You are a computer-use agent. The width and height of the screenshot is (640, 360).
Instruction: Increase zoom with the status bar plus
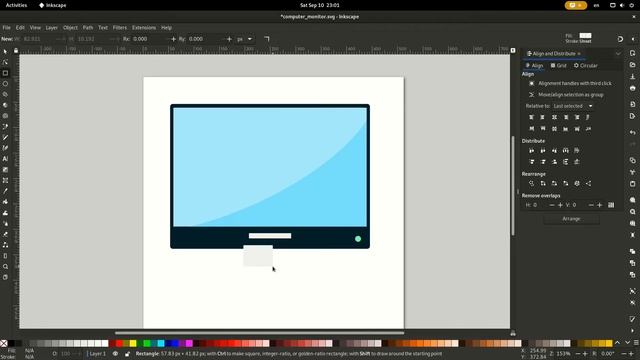[585, 353]
